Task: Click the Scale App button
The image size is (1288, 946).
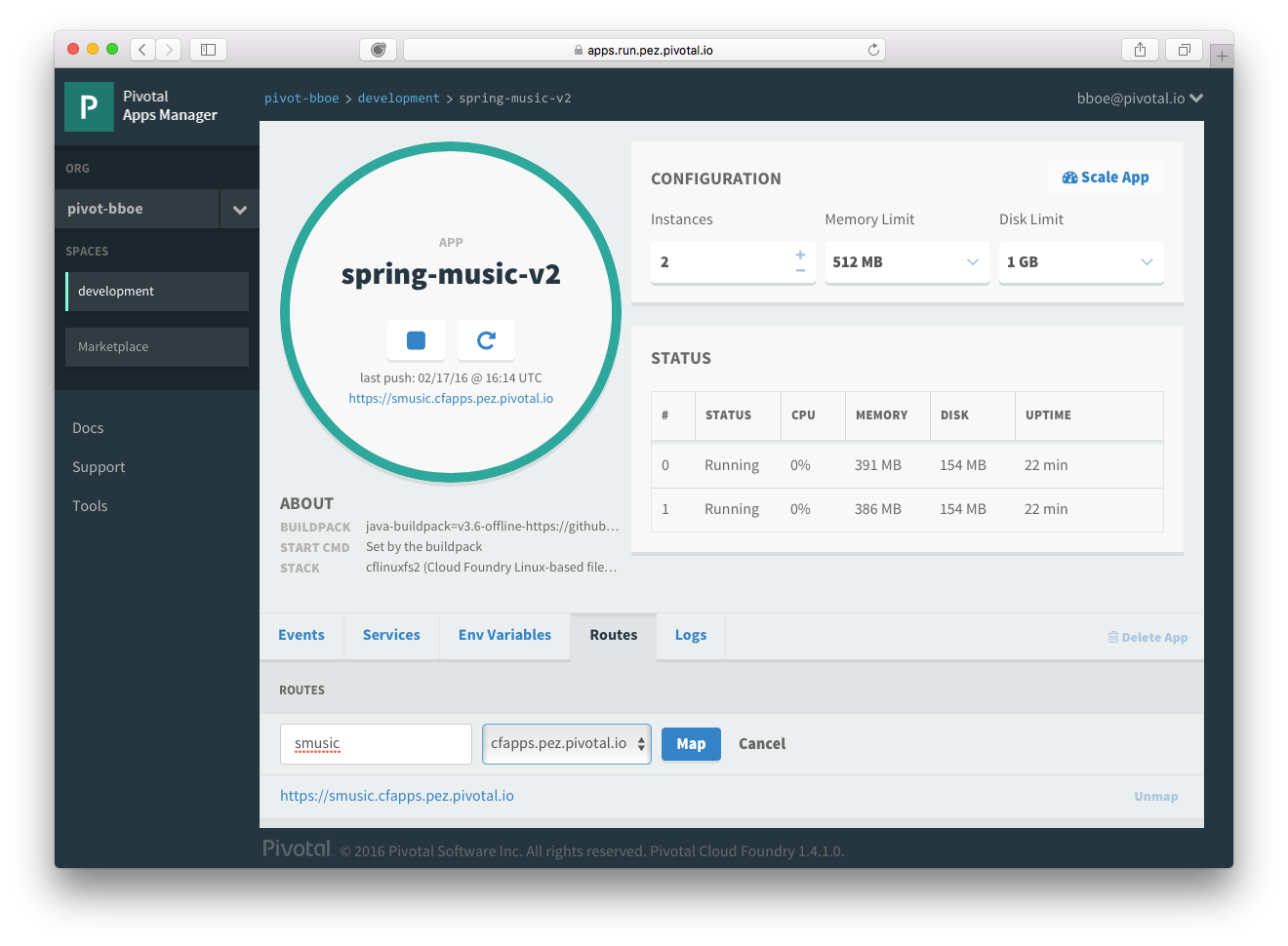Action: click(x=1106, y=177)
